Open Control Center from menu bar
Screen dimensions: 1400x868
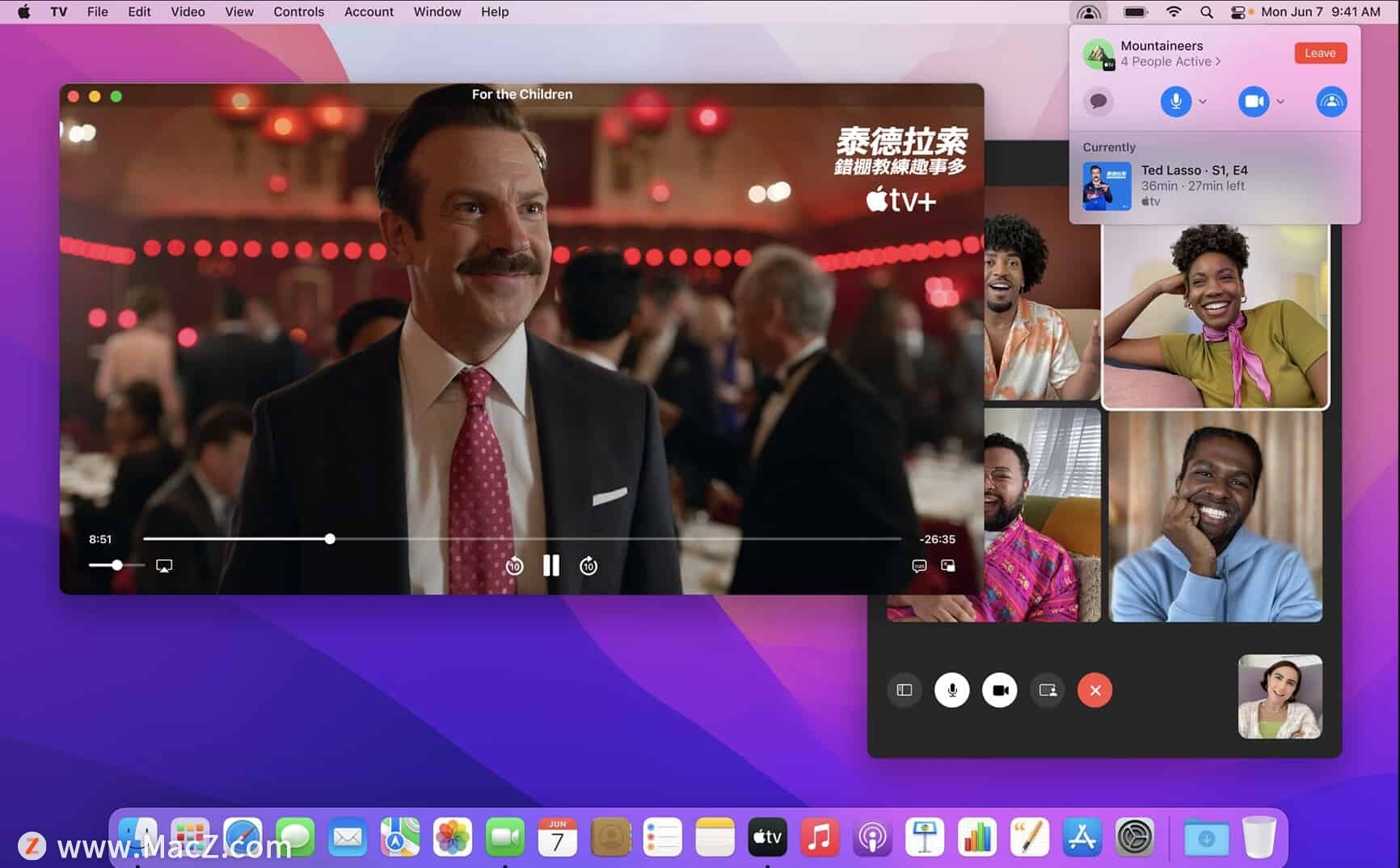1238,12
